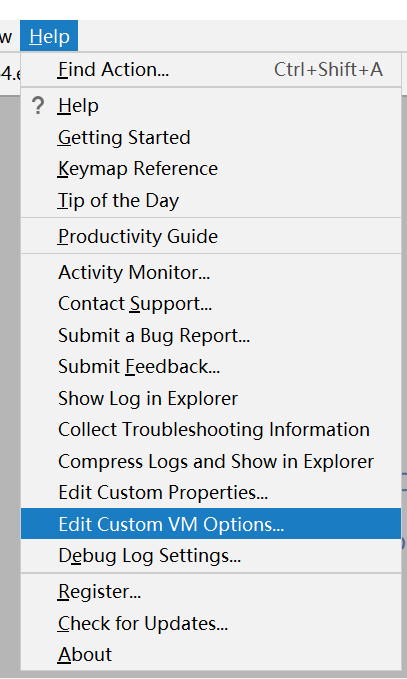Open Getting Started guide
Viewport: 407px width, 679px height.
click(211, 137)
